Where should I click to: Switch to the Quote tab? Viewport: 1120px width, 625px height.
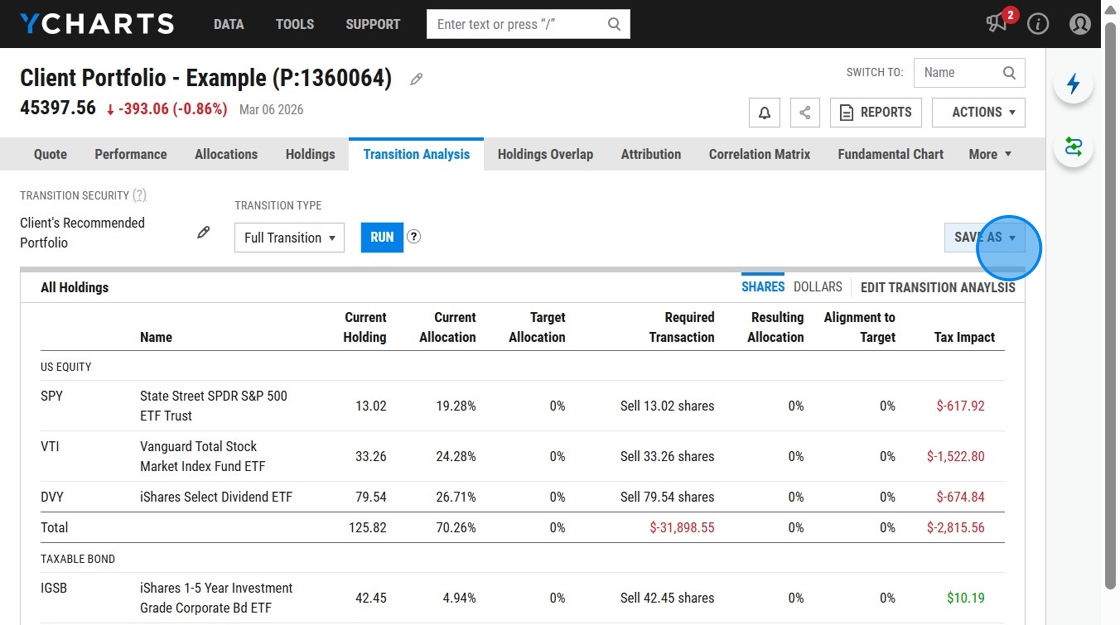(50, 154)
